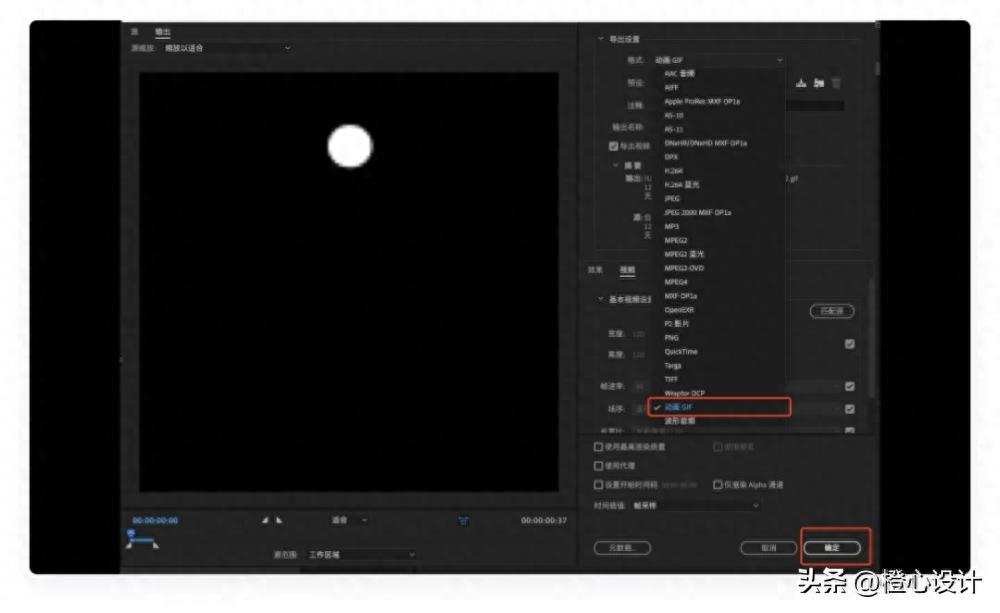Toggle the match-source checkbox beside width and height
The image size is (1000, 613).
pos(849,344)
